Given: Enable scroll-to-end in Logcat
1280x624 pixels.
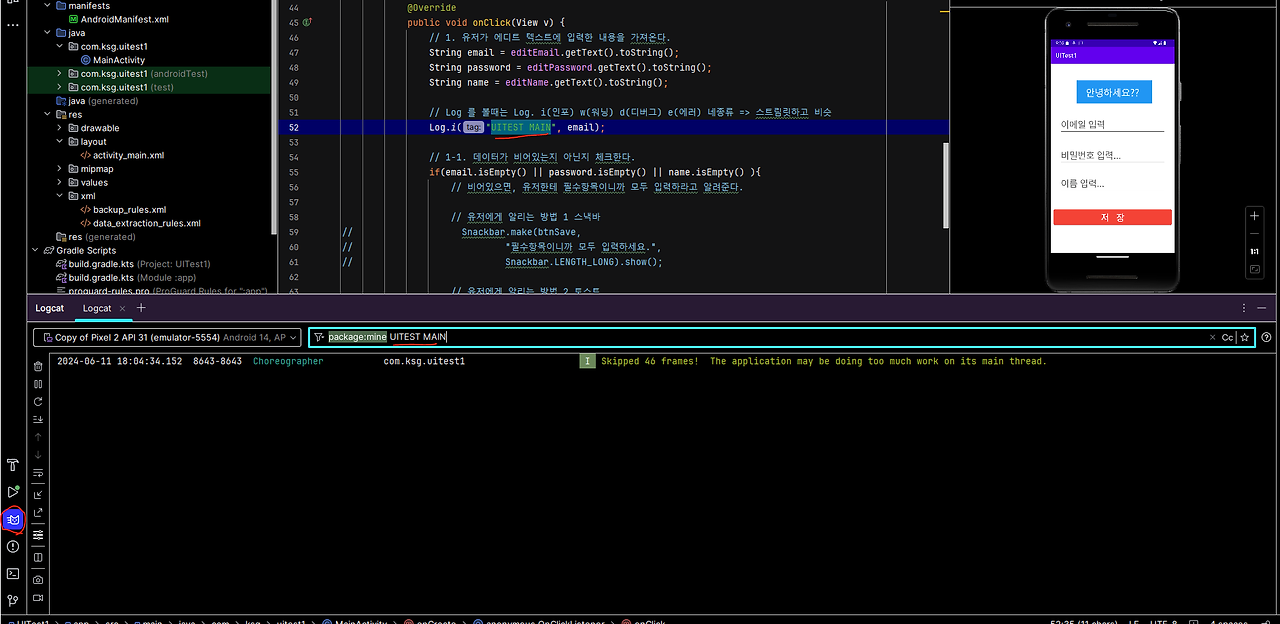Looking at the screenshot, I should pos(37,418).
